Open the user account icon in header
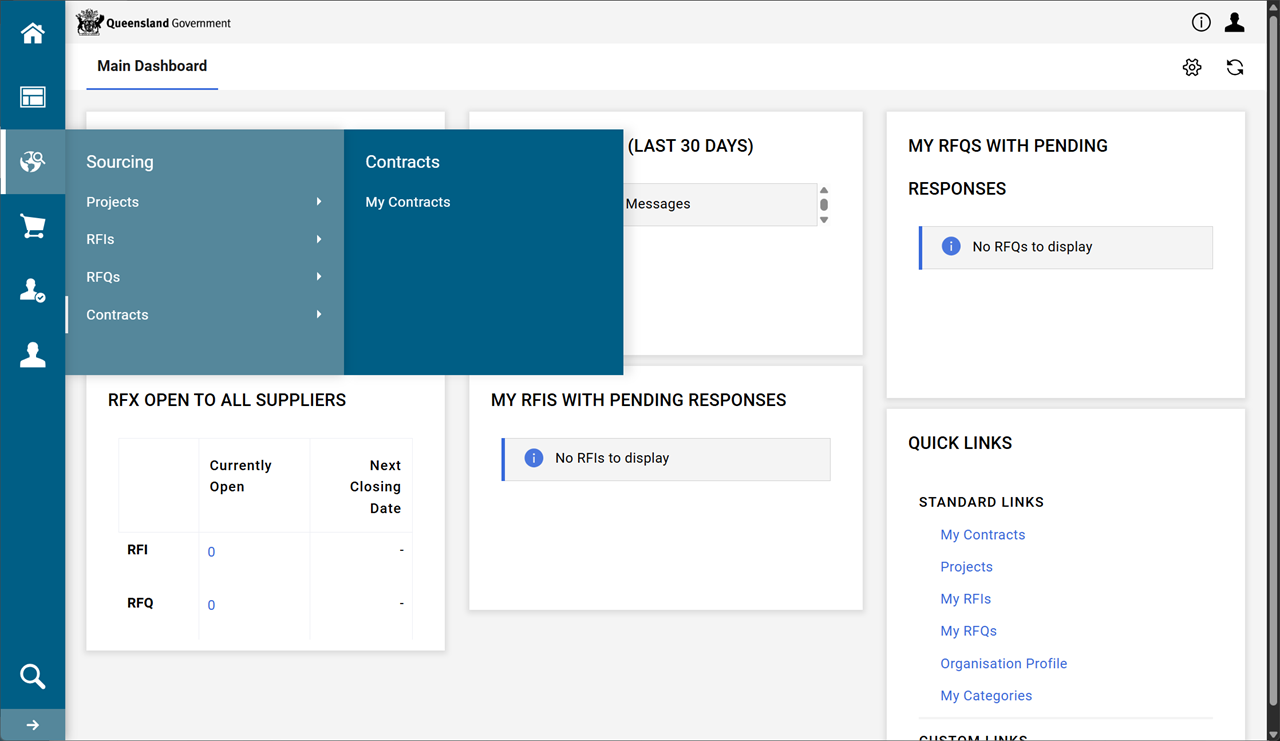The image size is (1280, 741). tap(1235, 23)
